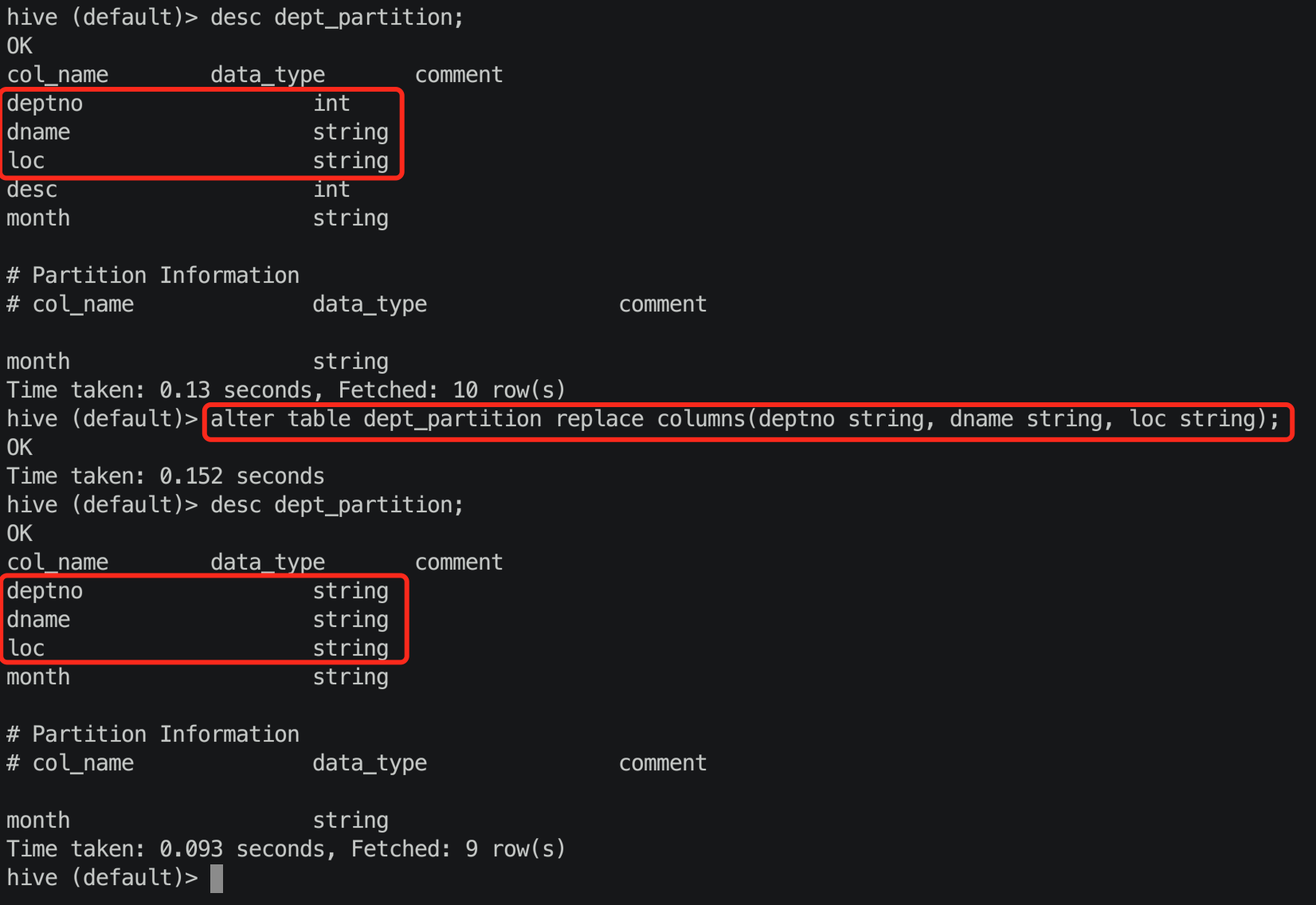Screen dimensions: 1316x905
Task: Click the alter table replace columns command
Action: [744, 419]
